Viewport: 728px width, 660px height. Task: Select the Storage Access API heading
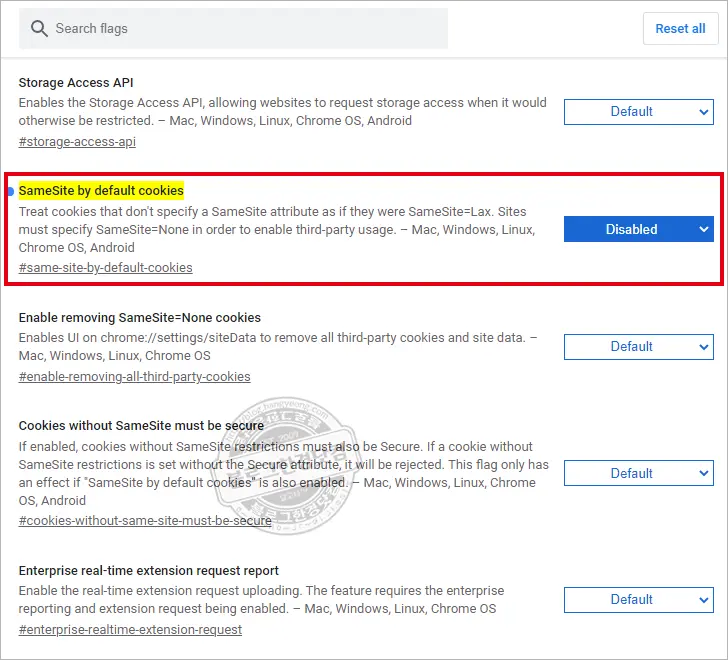coord(76,82)
